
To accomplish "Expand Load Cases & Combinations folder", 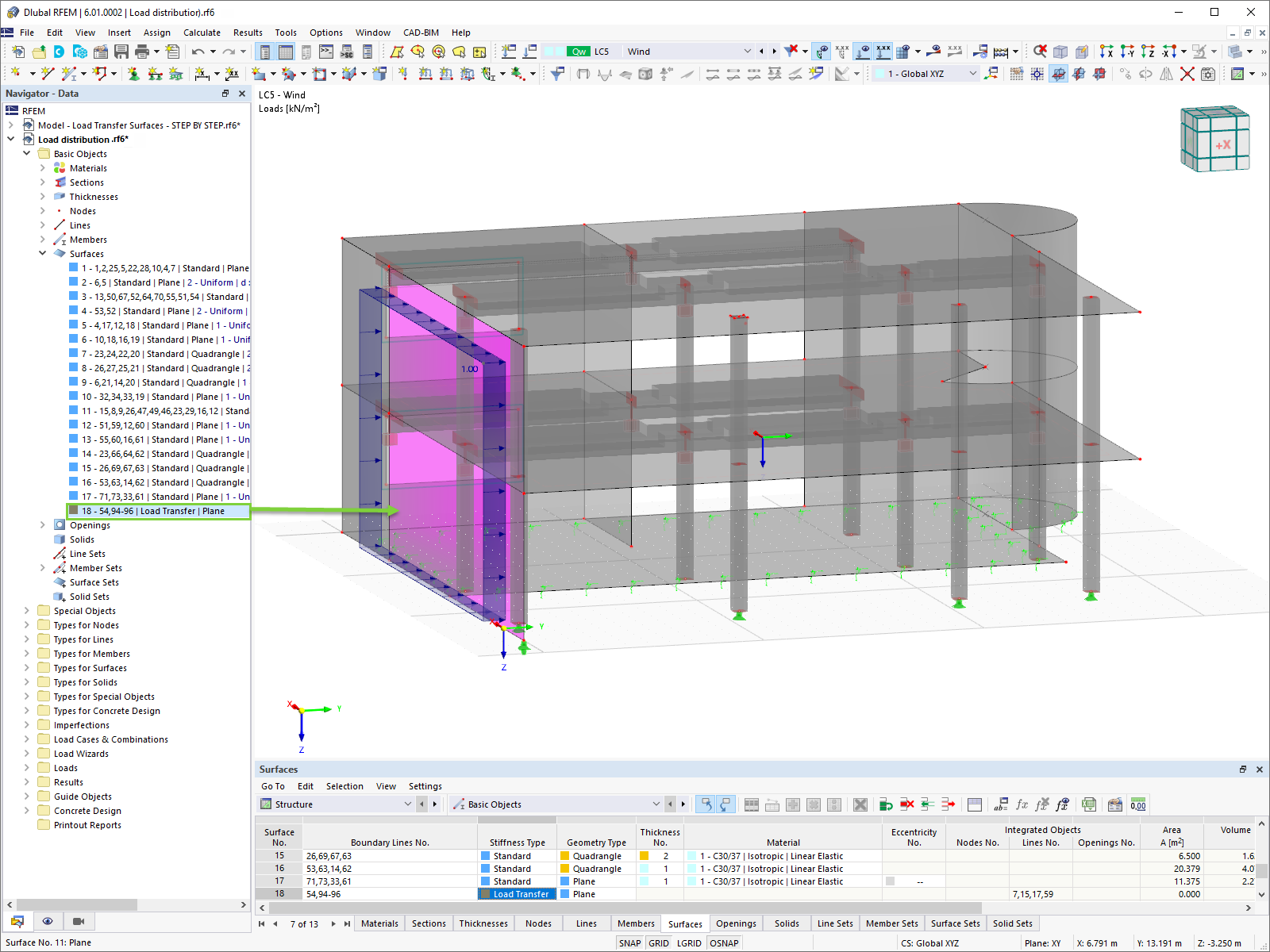I will [26, 739].
